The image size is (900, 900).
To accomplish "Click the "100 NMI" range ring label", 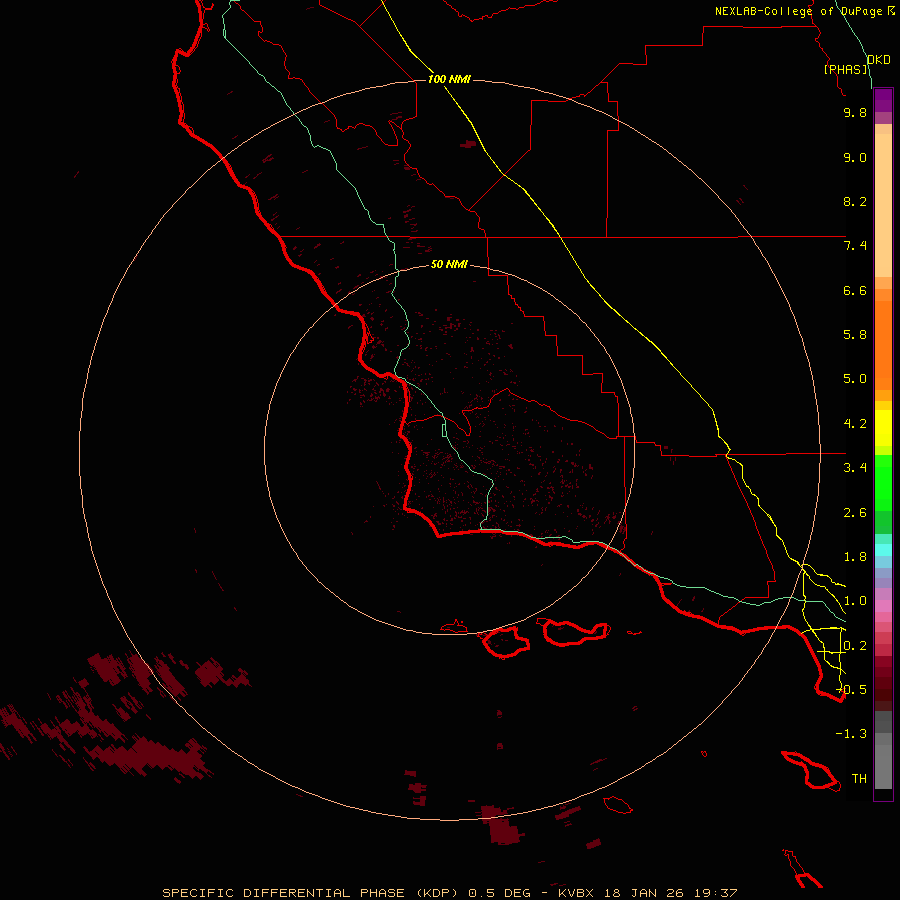I will (x=449, y=79).
